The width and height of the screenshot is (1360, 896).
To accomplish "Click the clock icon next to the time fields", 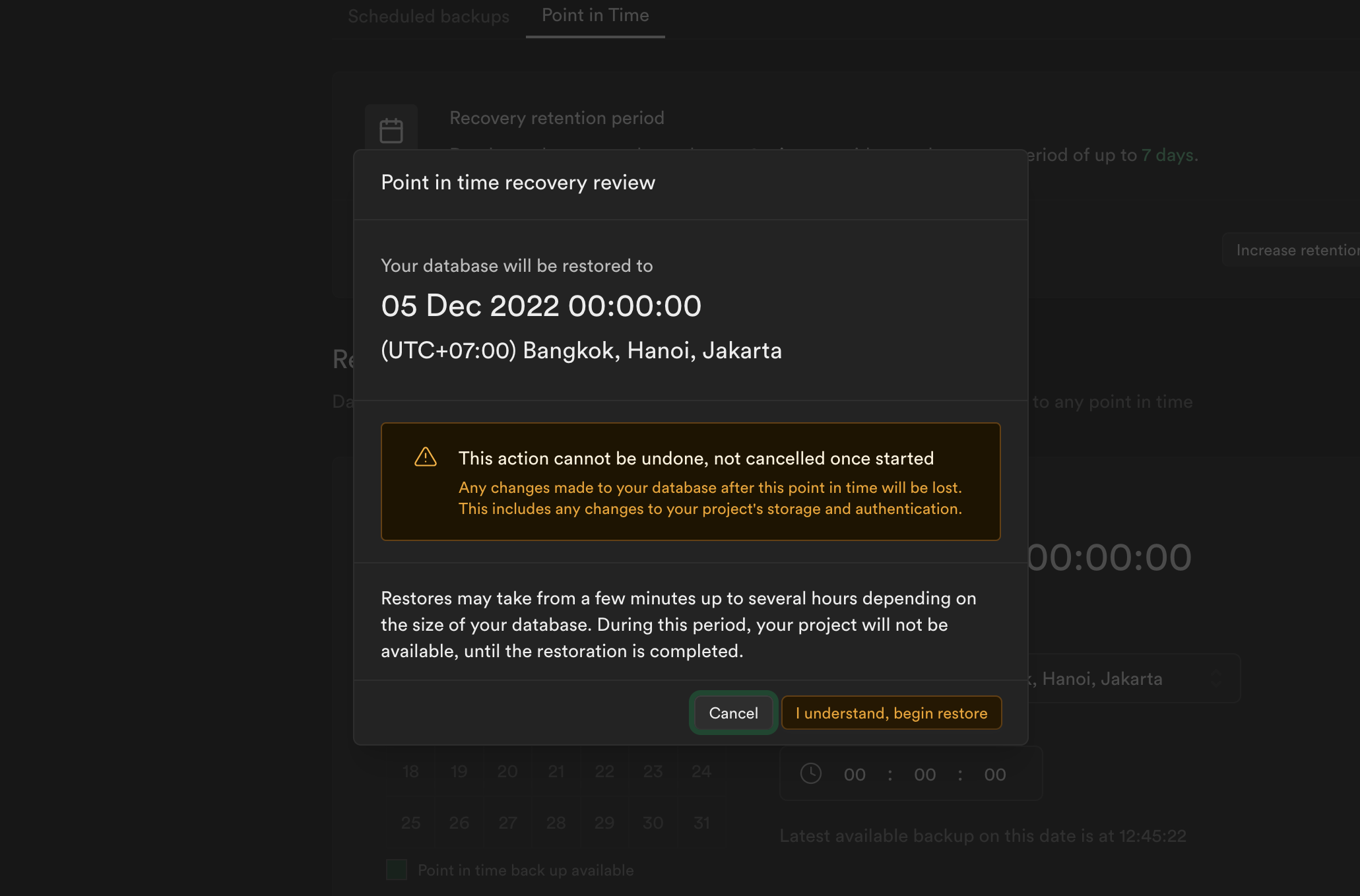I will (812, 774).
